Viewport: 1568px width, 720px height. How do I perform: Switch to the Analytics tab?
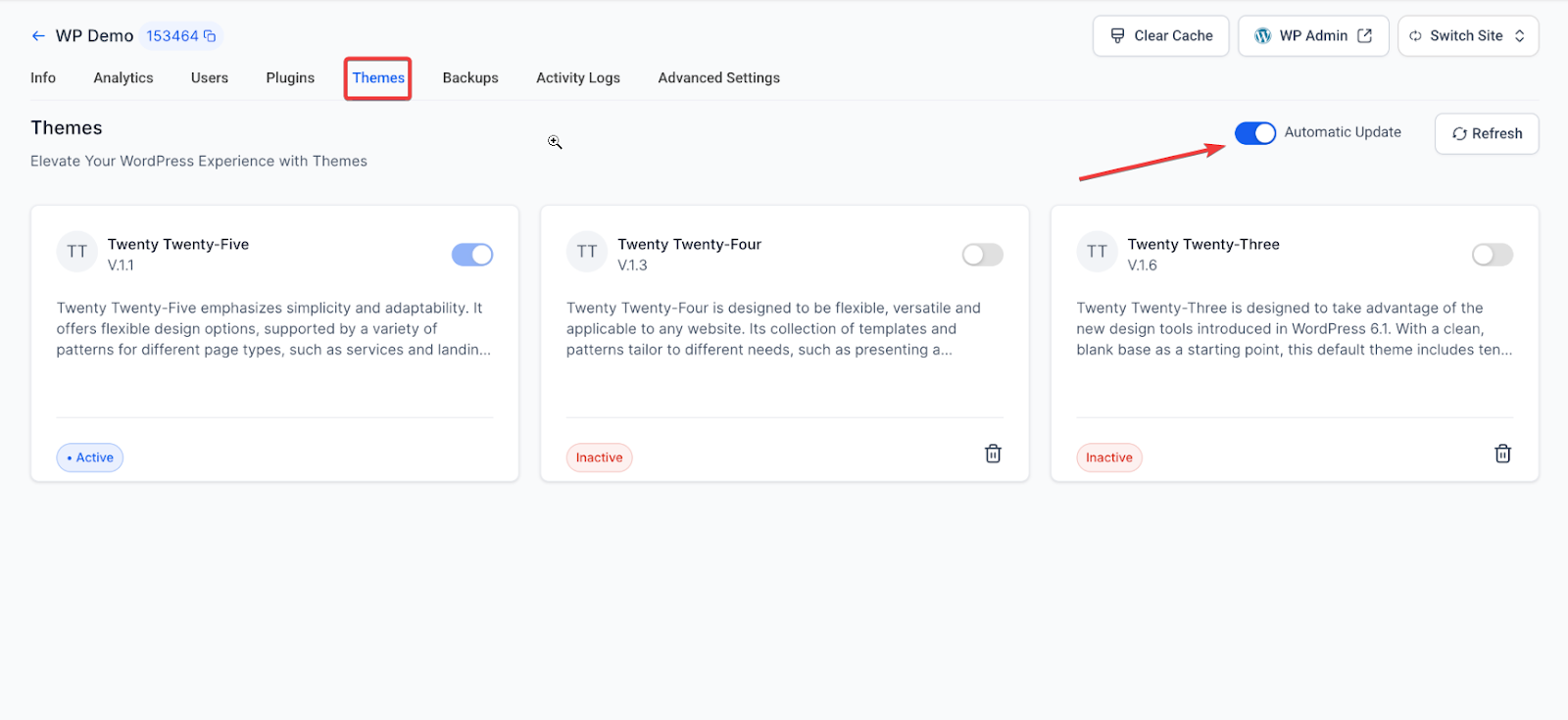pyautogui.click(x=123, y=77)
